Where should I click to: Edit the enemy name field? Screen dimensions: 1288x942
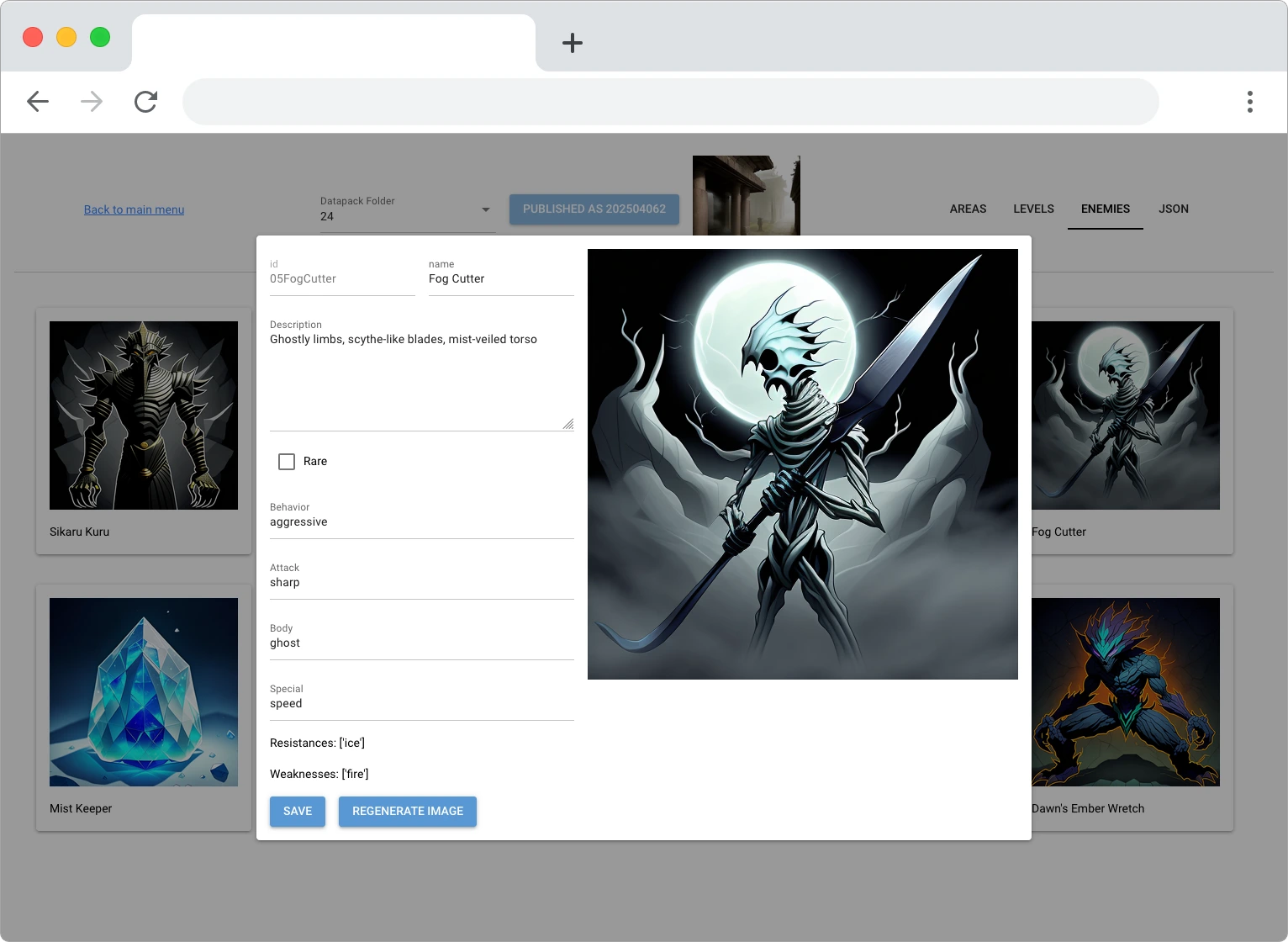(500, 278)
